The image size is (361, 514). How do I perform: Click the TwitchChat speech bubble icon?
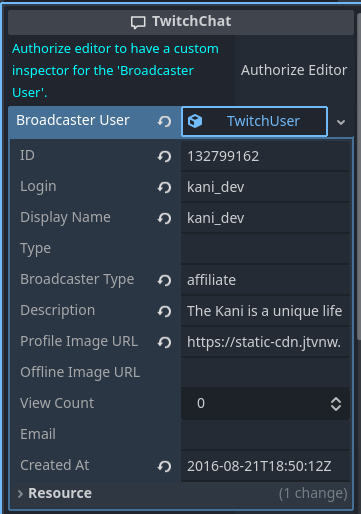tap(138, 22)
